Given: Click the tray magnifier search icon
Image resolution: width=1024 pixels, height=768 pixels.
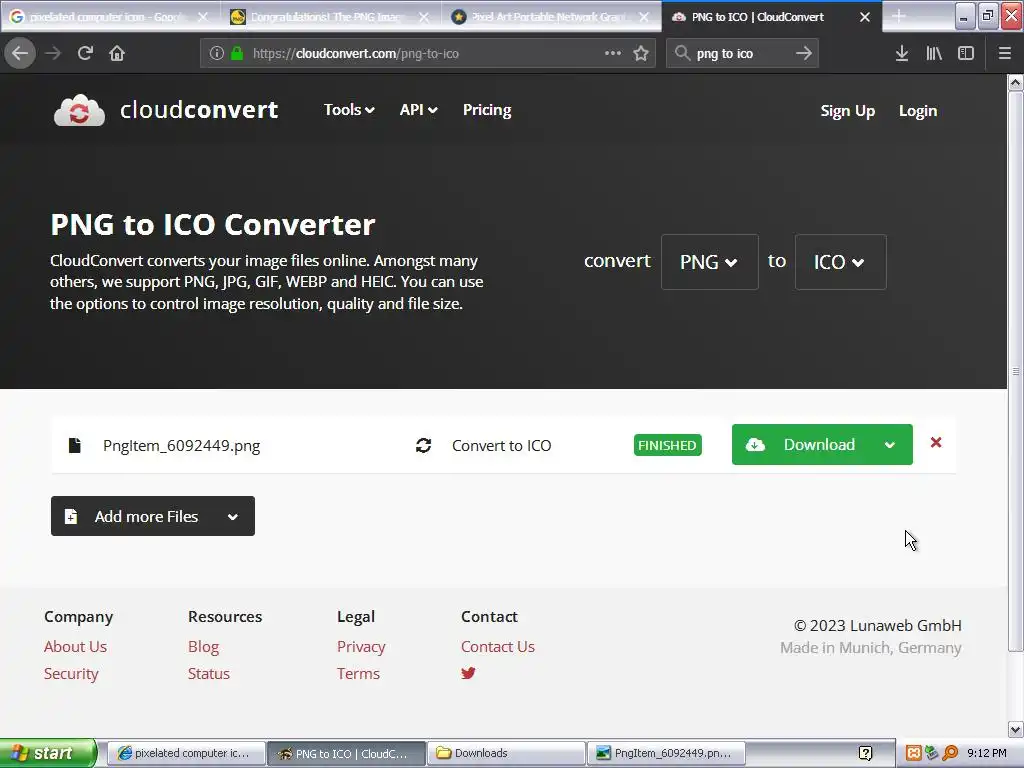Looking at the screenshot, I should [950, 753].
